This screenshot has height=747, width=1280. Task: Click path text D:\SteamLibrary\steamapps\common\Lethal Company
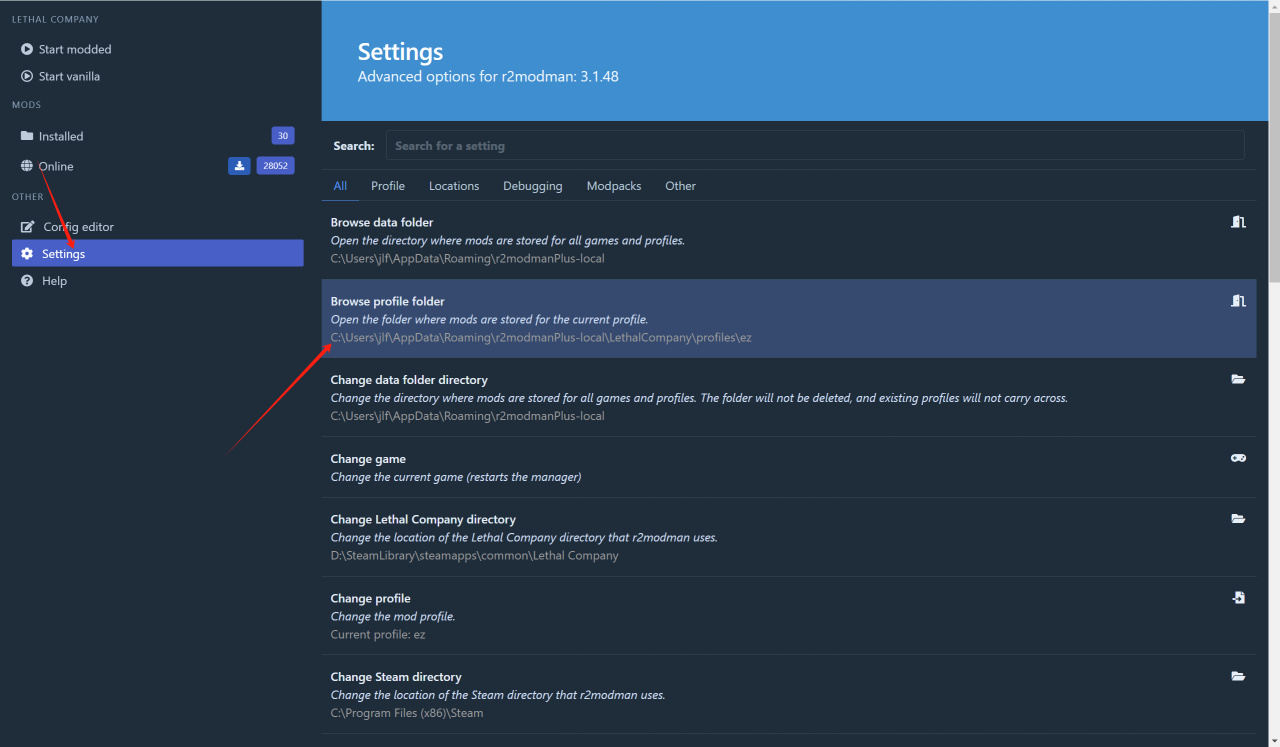[x=474, y=555]
